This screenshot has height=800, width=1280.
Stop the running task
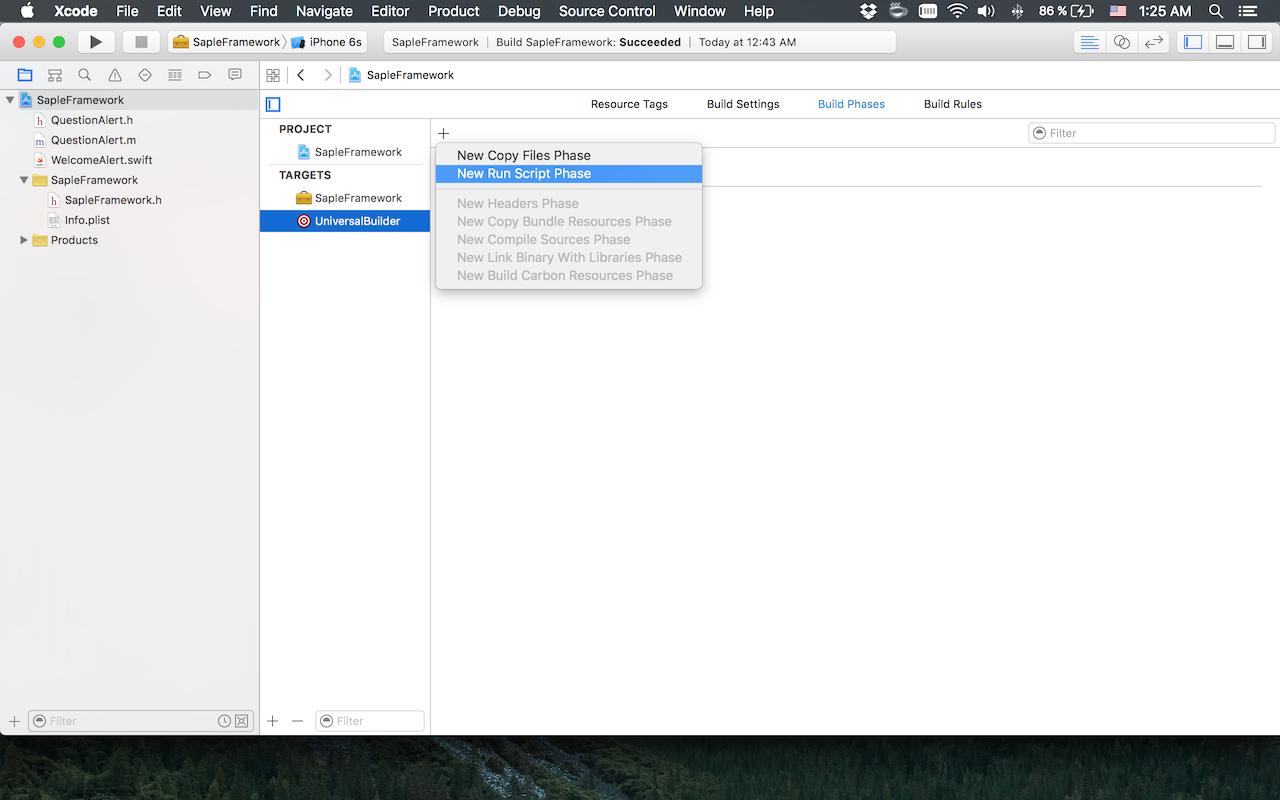point(141,42)
